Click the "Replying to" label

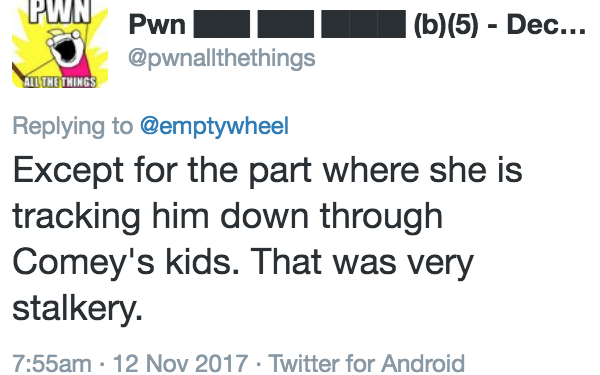(73, 126)
